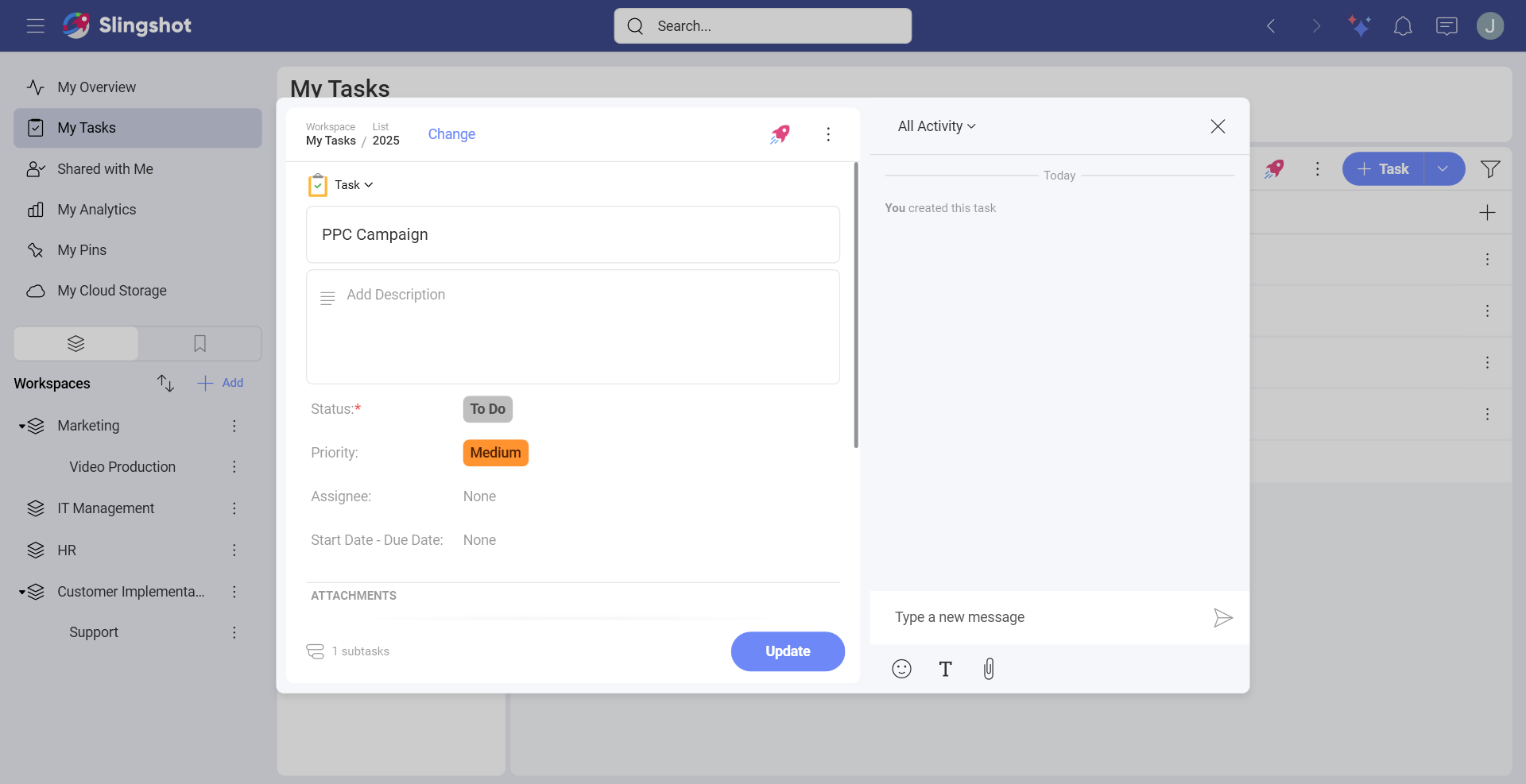The width and height of the screenshot is (1526, 784).
Task: Select the IT Management workspace
Action: (106, 508)
